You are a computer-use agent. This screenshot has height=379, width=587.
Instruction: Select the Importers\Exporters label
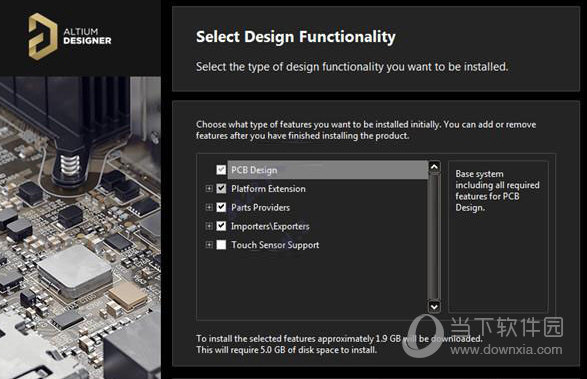(270, 226)
